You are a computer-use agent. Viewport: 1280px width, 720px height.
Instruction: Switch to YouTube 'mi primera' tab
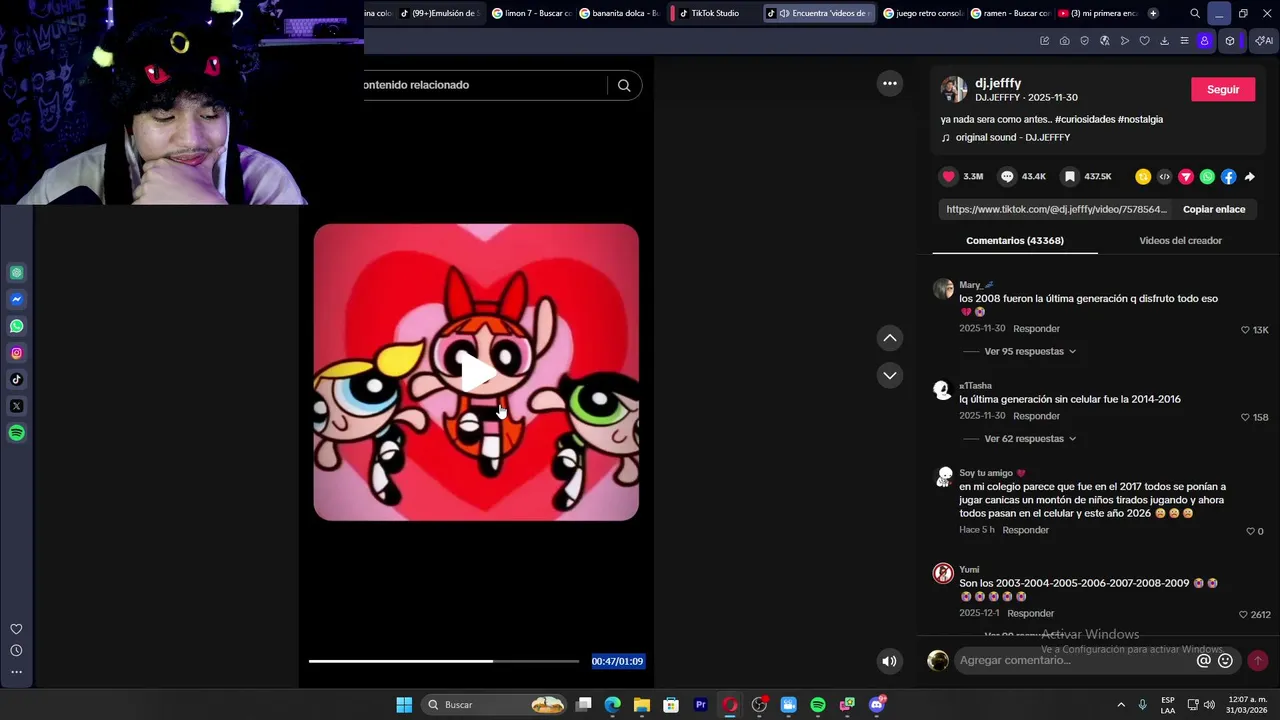pyautogui.click(x=1098, y=13)
